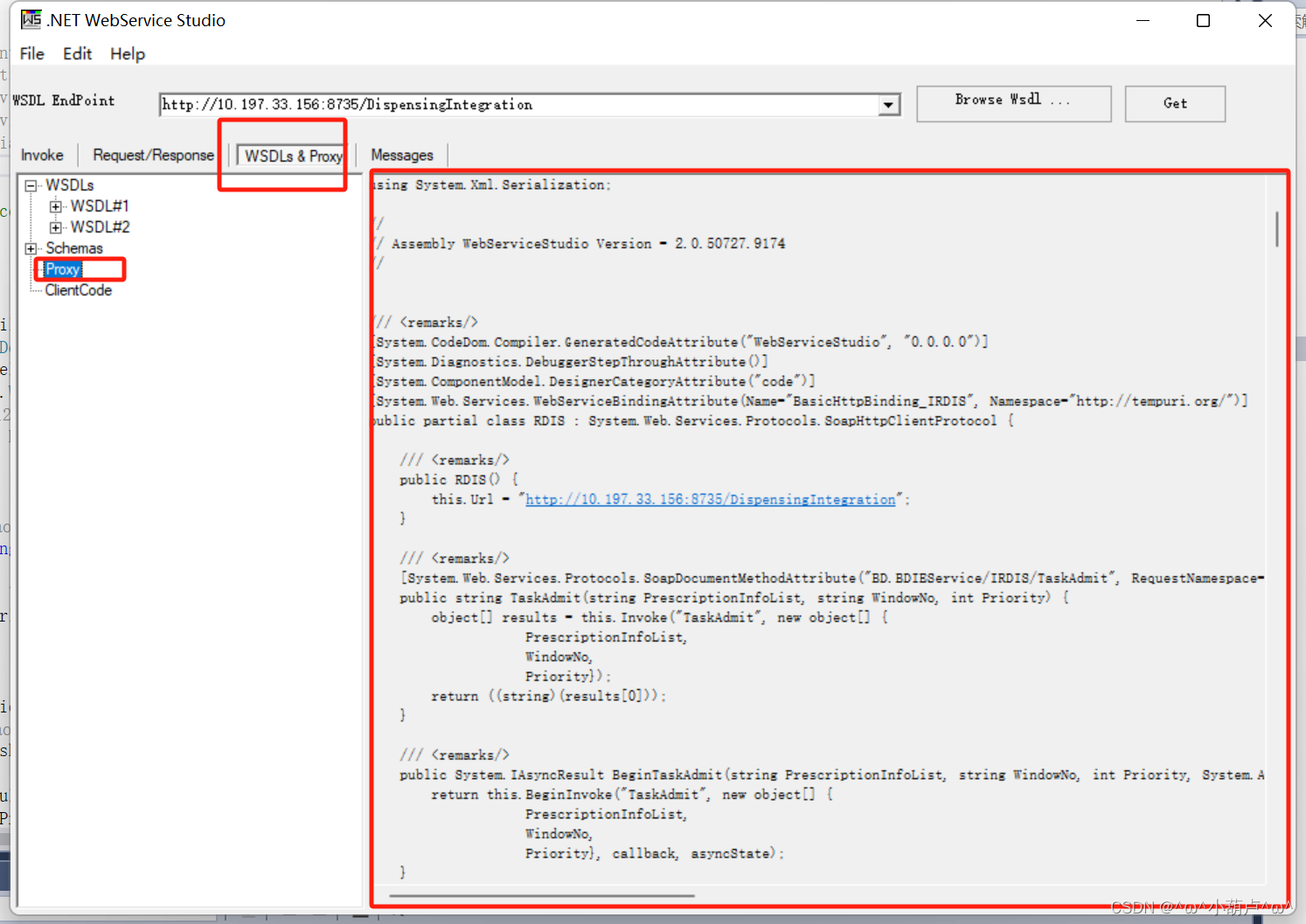Click 'return this.BeginInvoke("TaskAdmit"' line

click(x=633, y=795)
